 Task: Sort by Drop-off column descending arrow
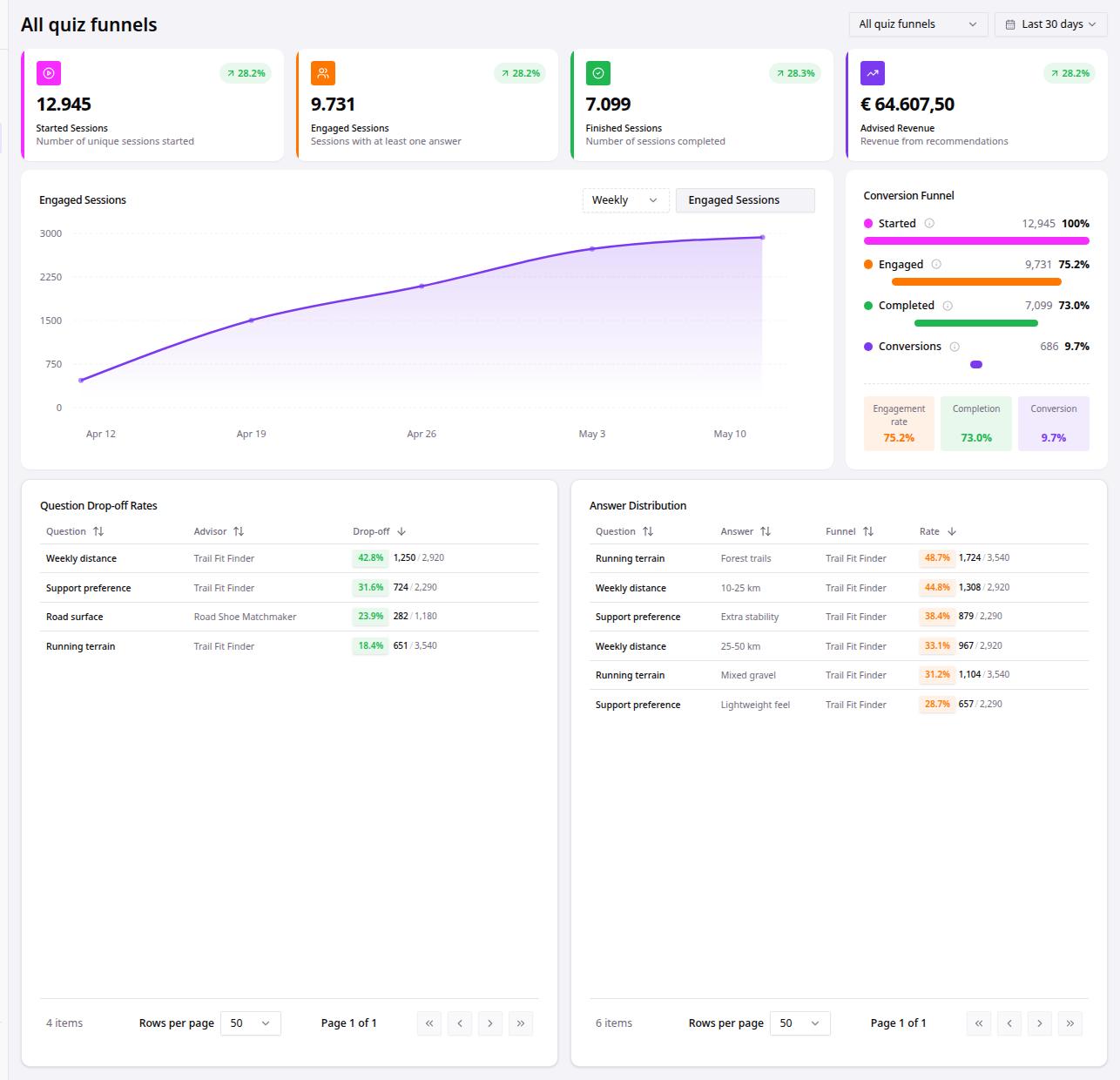click(x=401, y=531)
